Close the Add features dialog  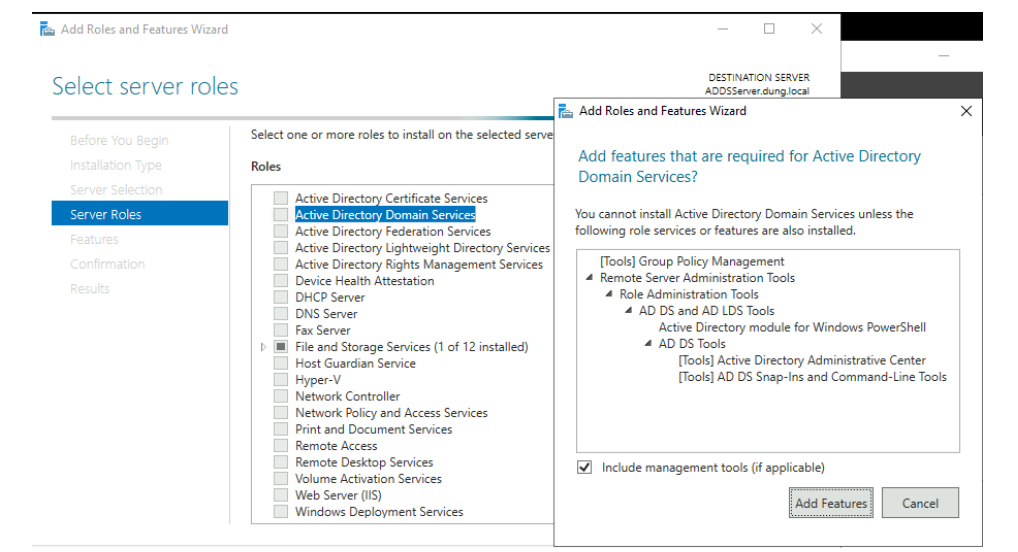click(966, 111)
